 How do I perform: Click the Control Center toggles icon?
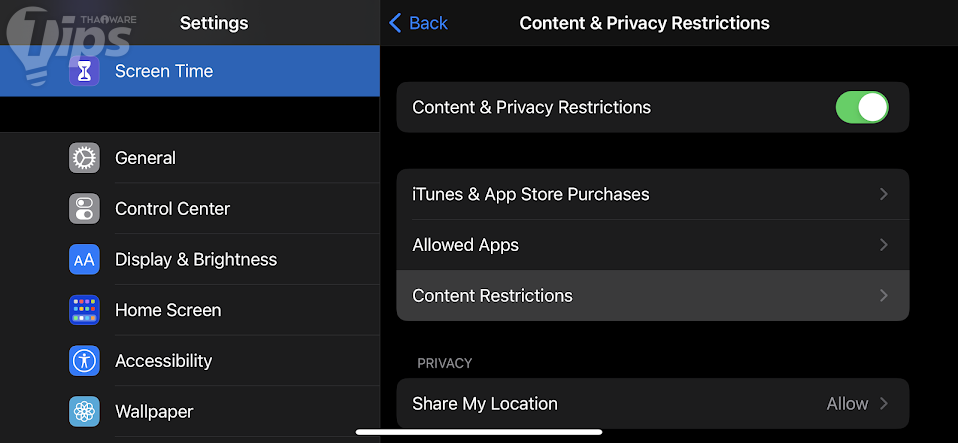pyautogui.click(x=84, y=209)
